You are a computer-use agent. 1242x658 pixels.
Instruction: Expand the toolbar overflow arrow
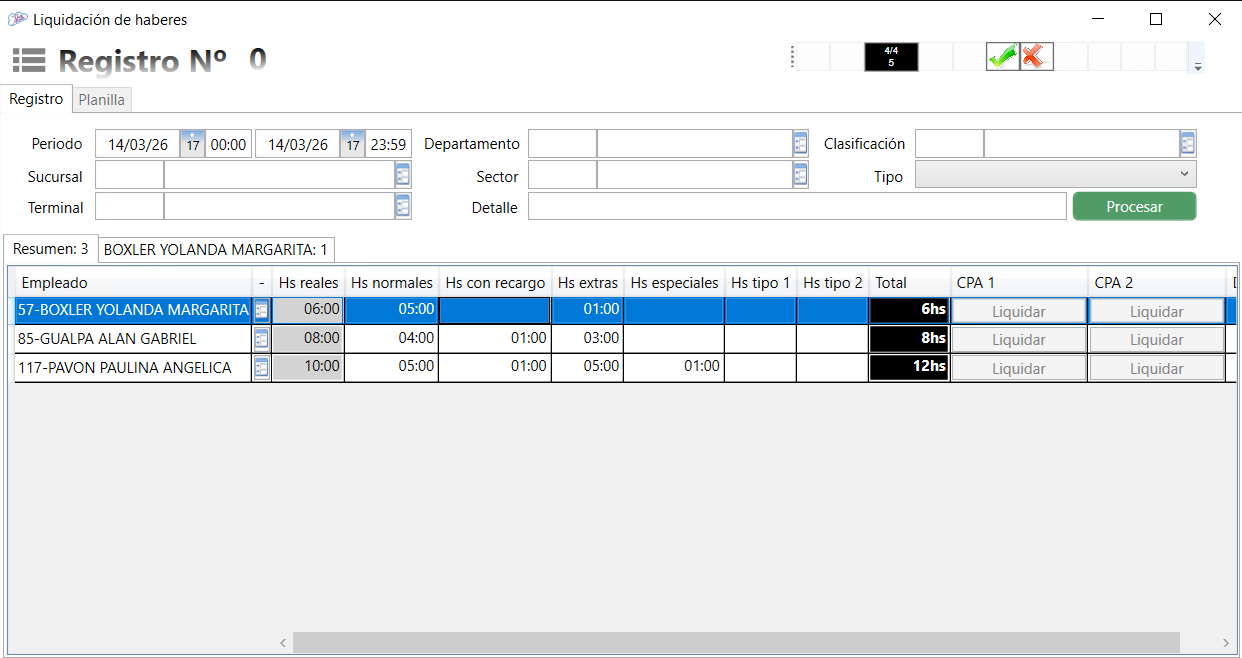pyautogui.click(x=1197, y=67)
